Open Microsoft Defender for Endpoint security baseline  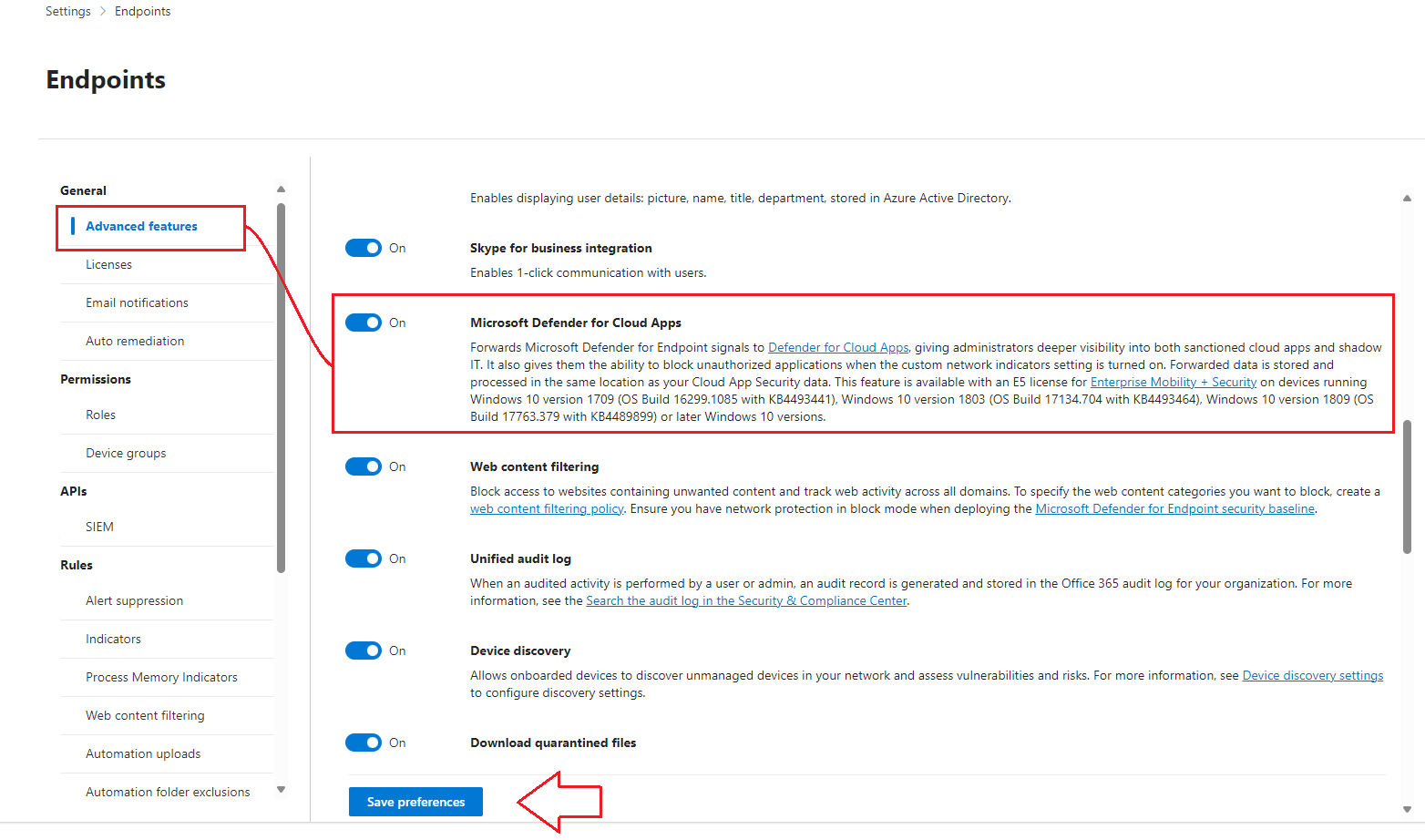coord(1174,508)
